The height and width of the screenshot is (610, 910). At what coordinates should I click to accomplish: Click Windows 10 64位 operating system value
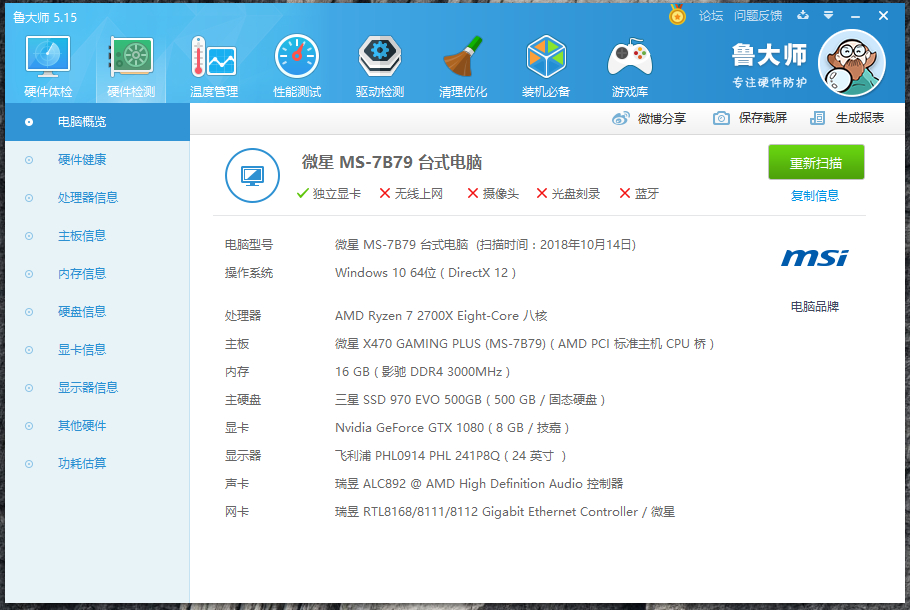(425, 273)
